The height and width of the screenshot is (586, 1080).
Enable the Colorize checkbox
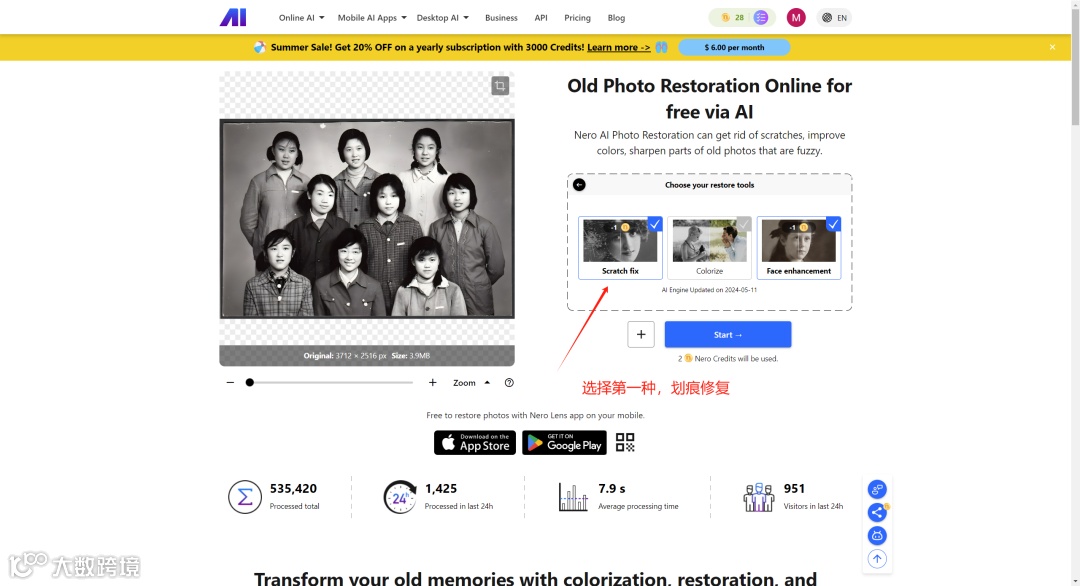tap(744, 224)
